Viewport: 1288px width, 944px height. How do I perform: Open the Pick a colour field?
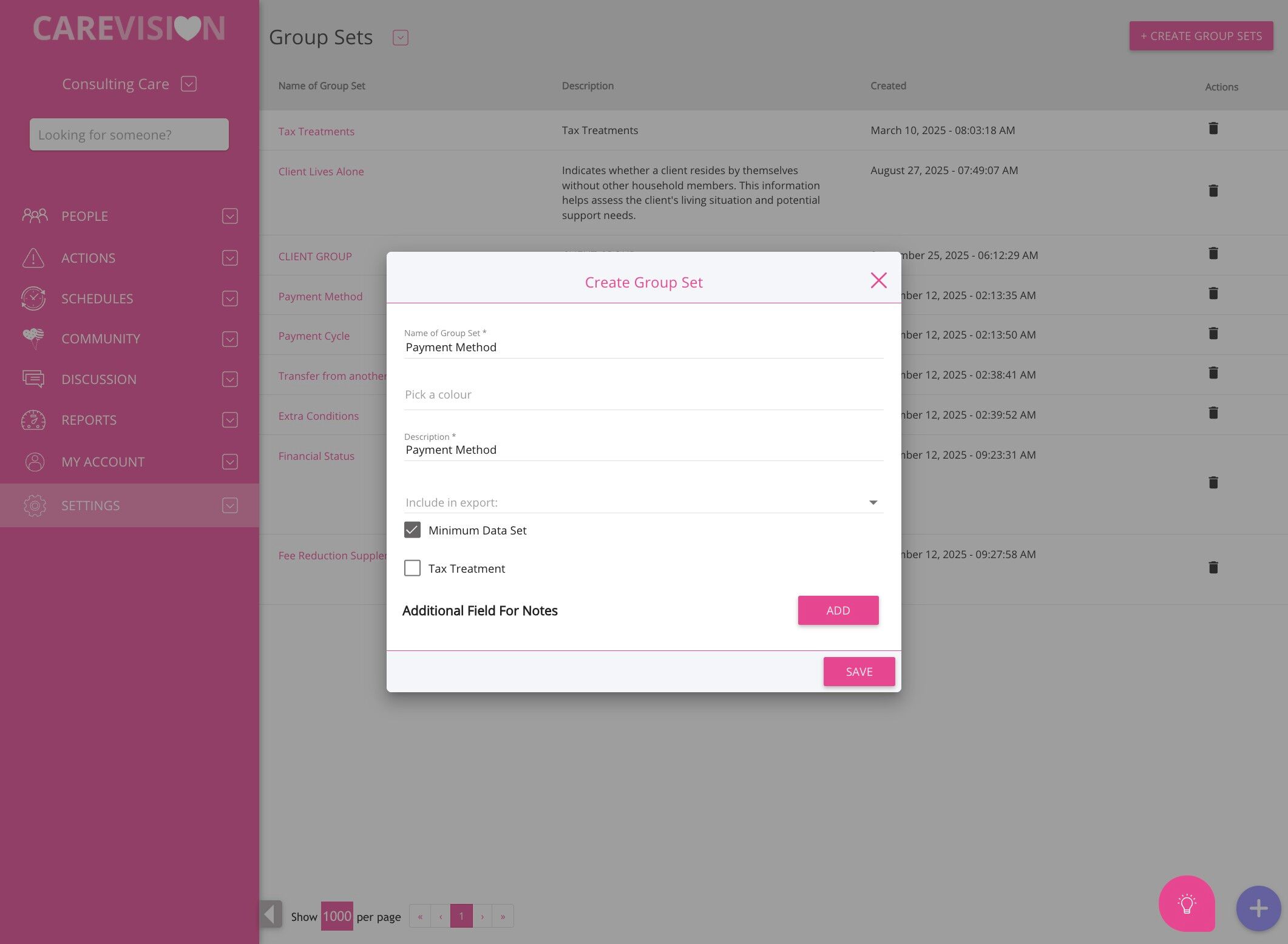[x=643, y=395]
